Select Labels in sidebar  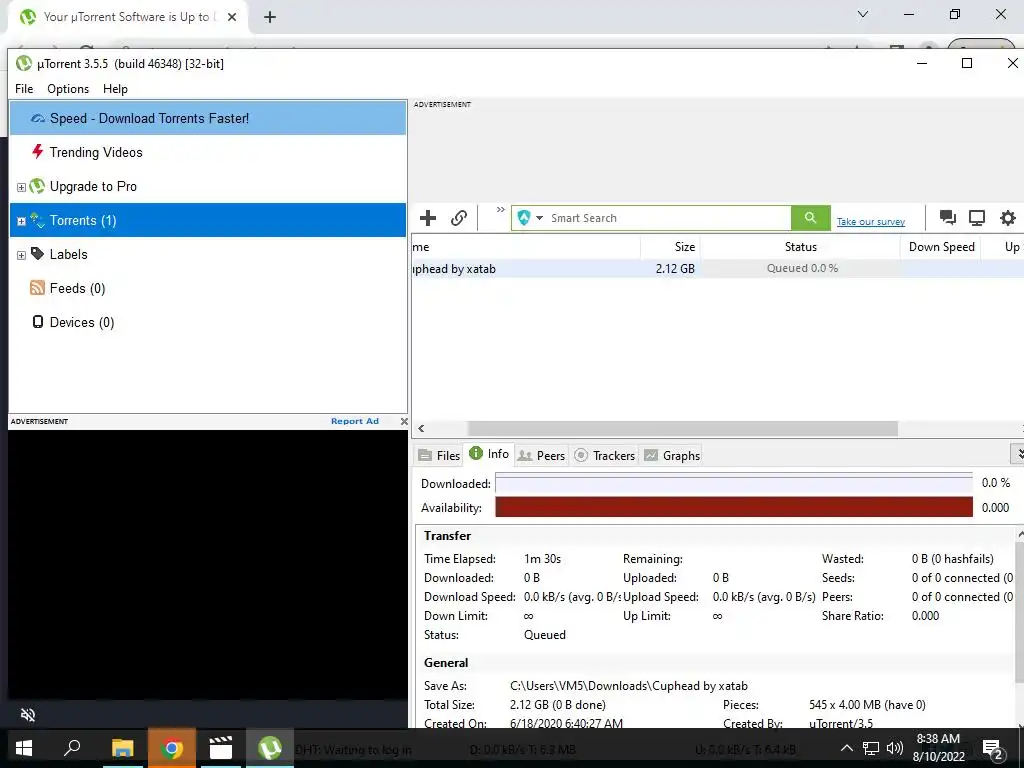[x=208, y=254]
